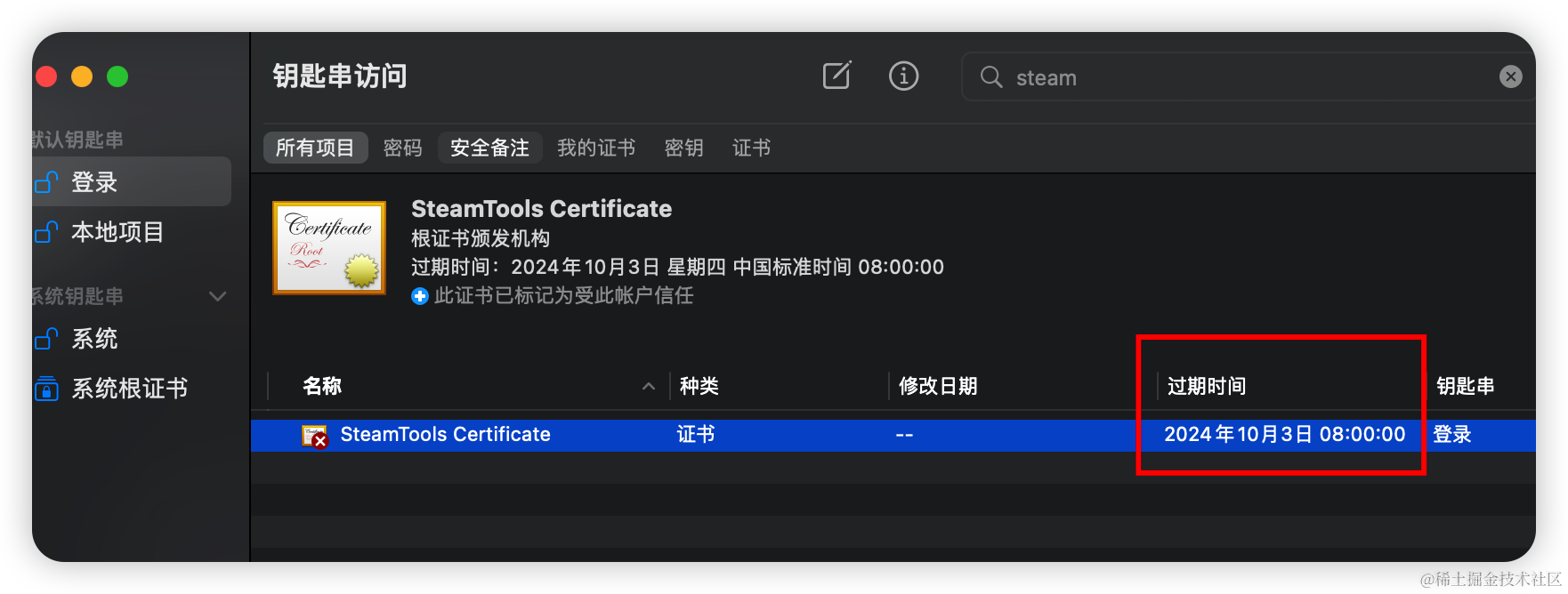1568x594 pixels.
Task: Sort by the 名称 column header
Action: click(x=322, y=386)
